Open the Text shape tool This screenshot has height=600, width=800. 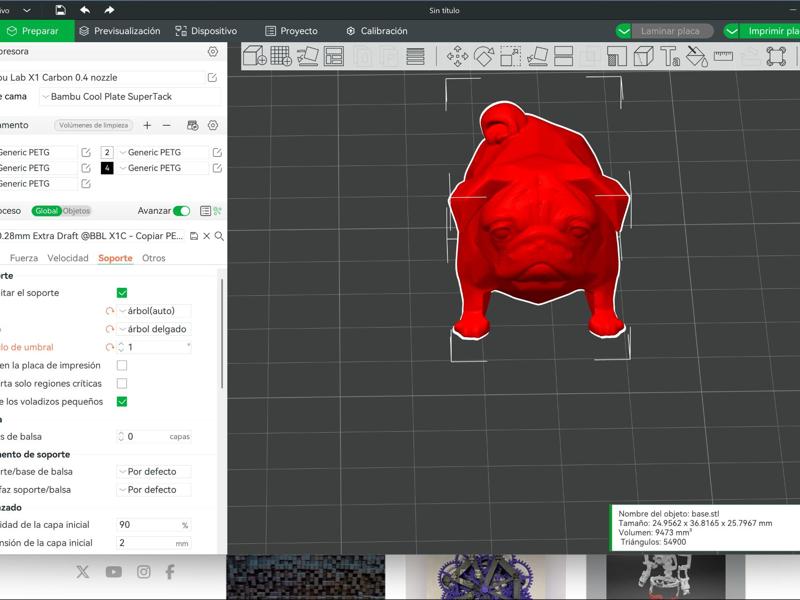pyautogui.click(x=670, y=57)
